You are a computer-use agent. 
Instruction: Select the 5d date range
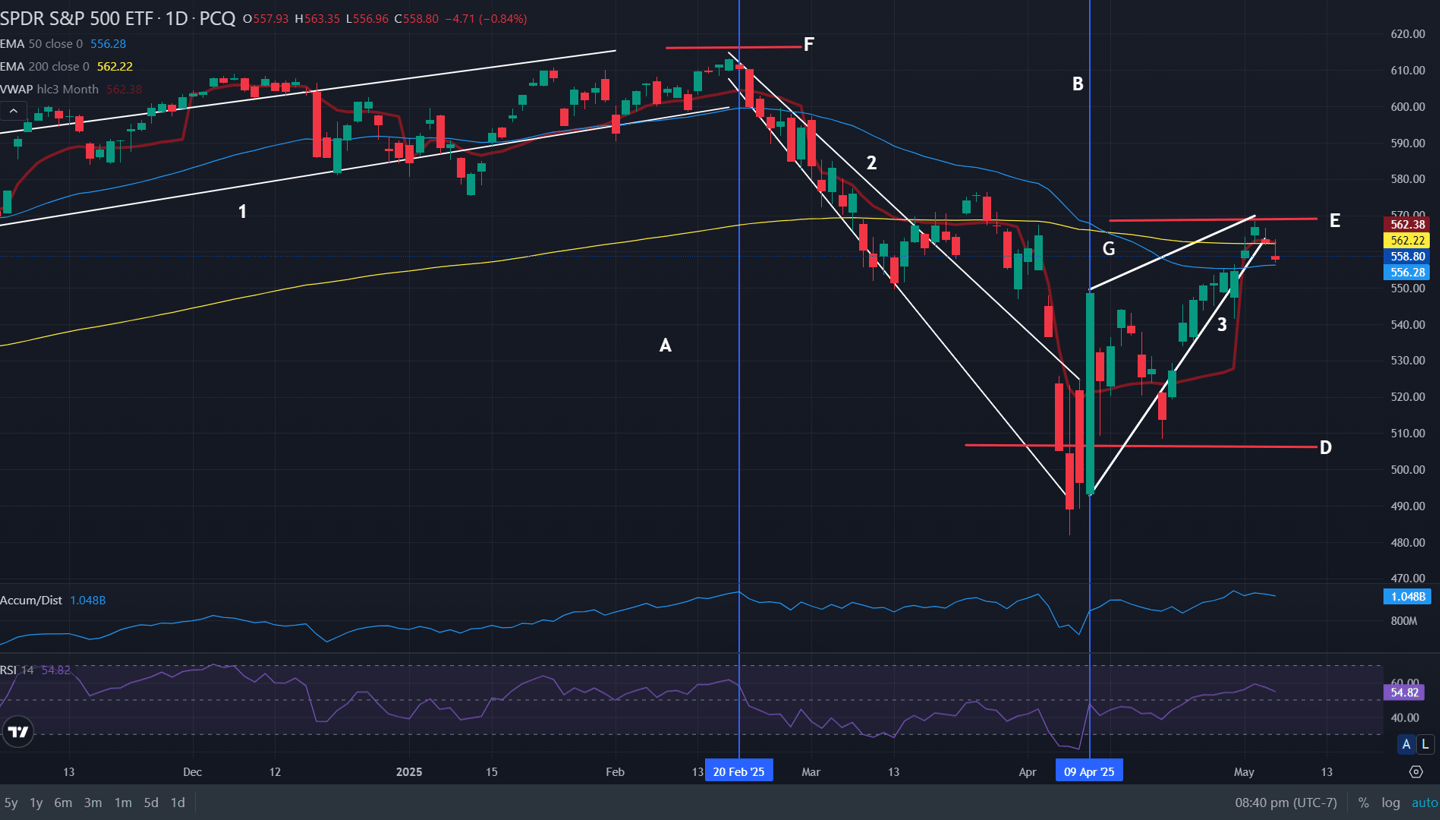151,803
